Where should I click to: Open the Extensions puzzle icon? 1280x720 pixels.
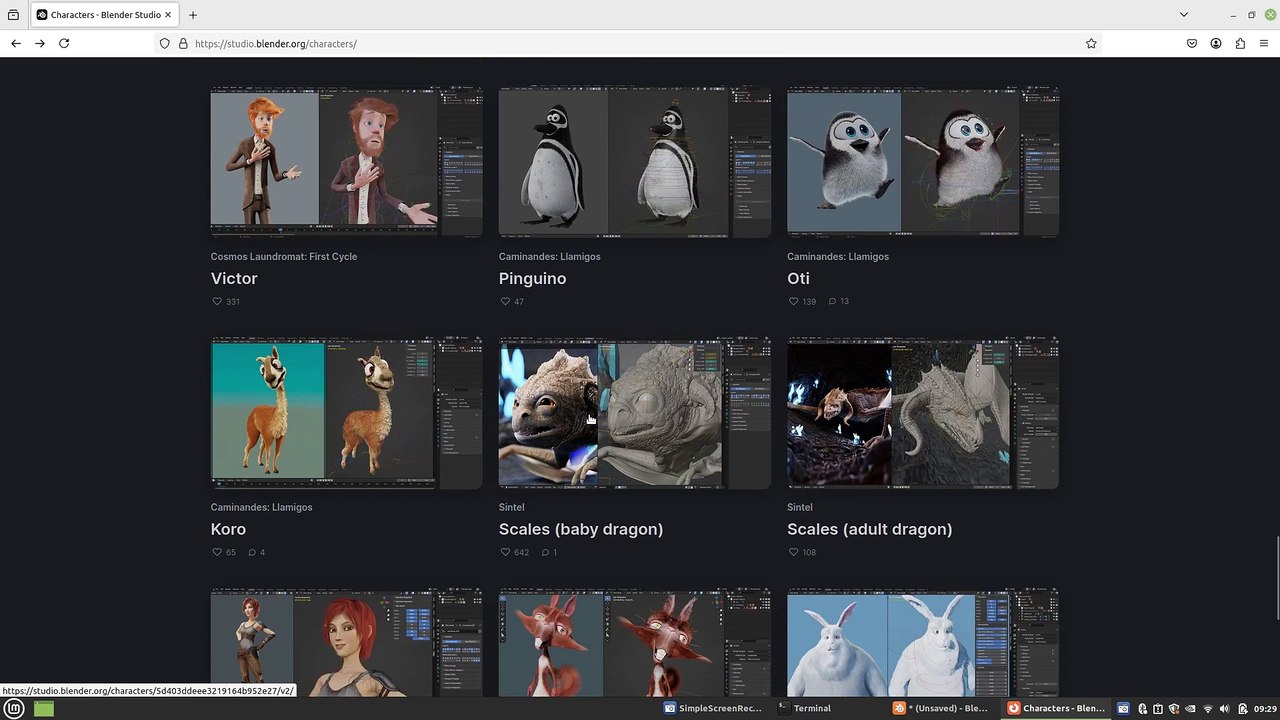[x=1240, y=44]
